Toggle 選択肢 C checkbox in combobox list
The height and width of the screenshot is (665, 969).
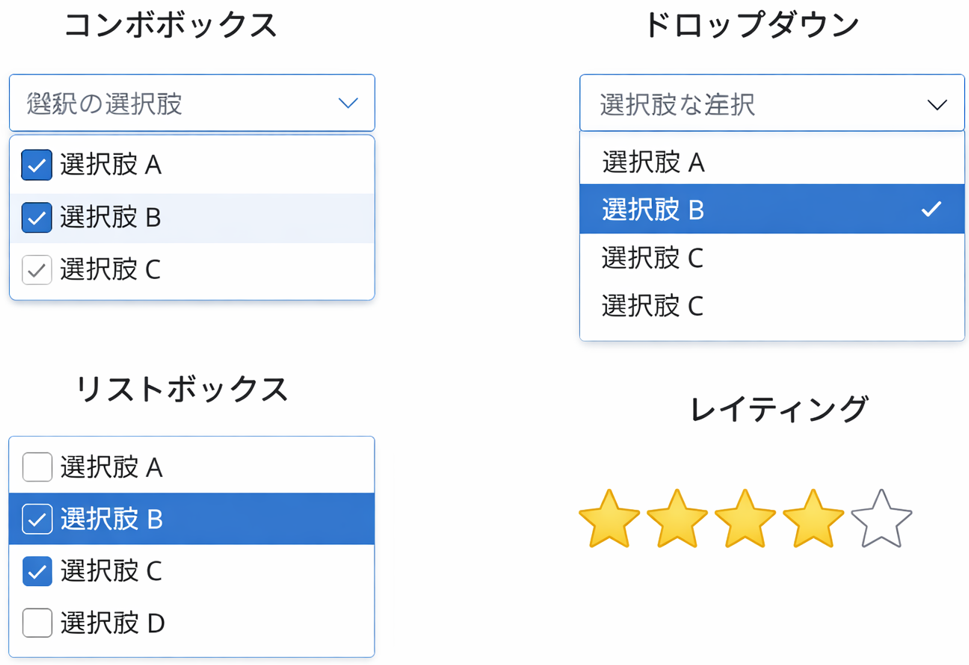(x=37, y=270)
